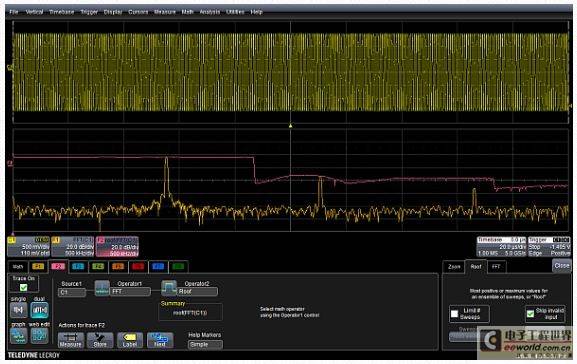577x364 pixels.
Task: Enable Limit # Sweeps checkbox
Action: point(454,314)
